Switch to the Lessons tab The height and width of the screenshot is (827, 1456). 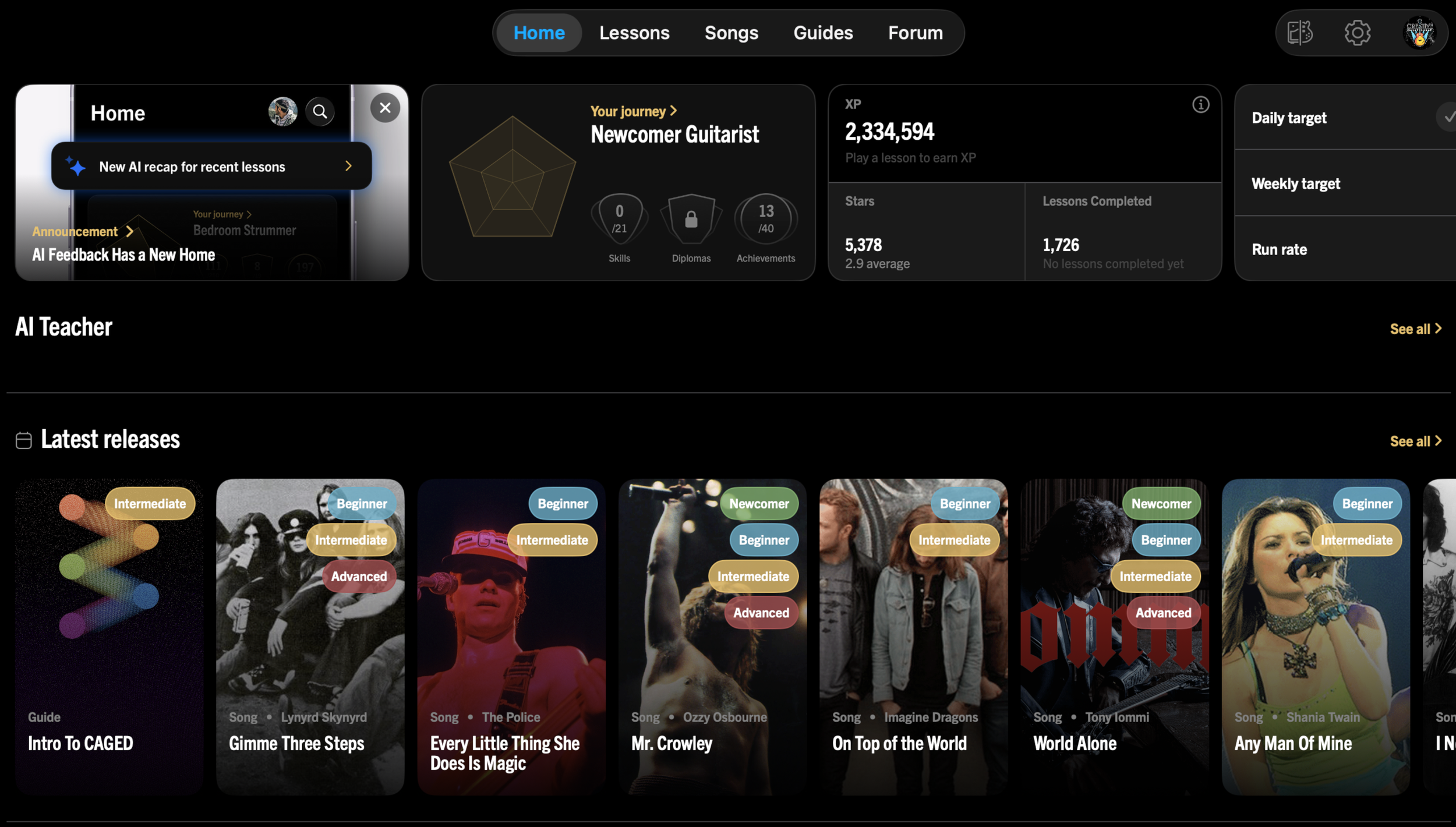click(x=634, y=33)
